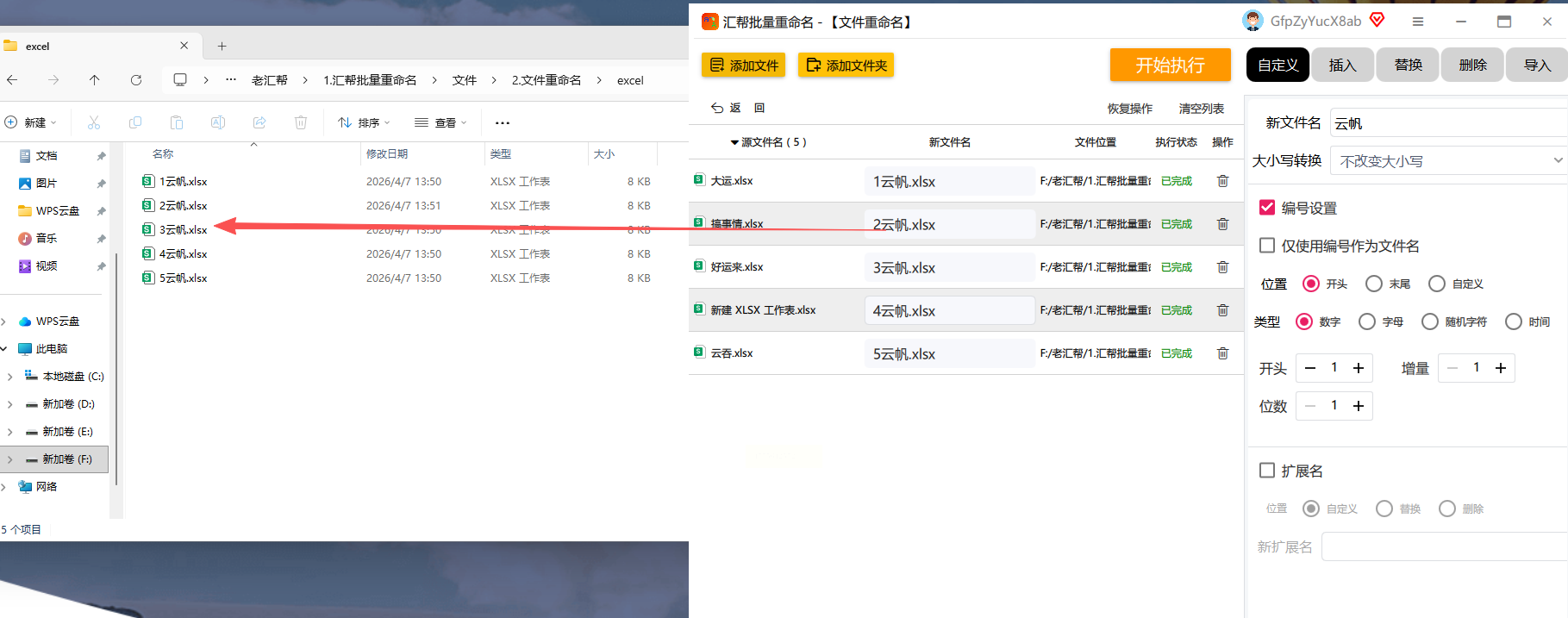Expand the 新加卷 (D:) tree node

pyautogui.click(x=9, y=404)
